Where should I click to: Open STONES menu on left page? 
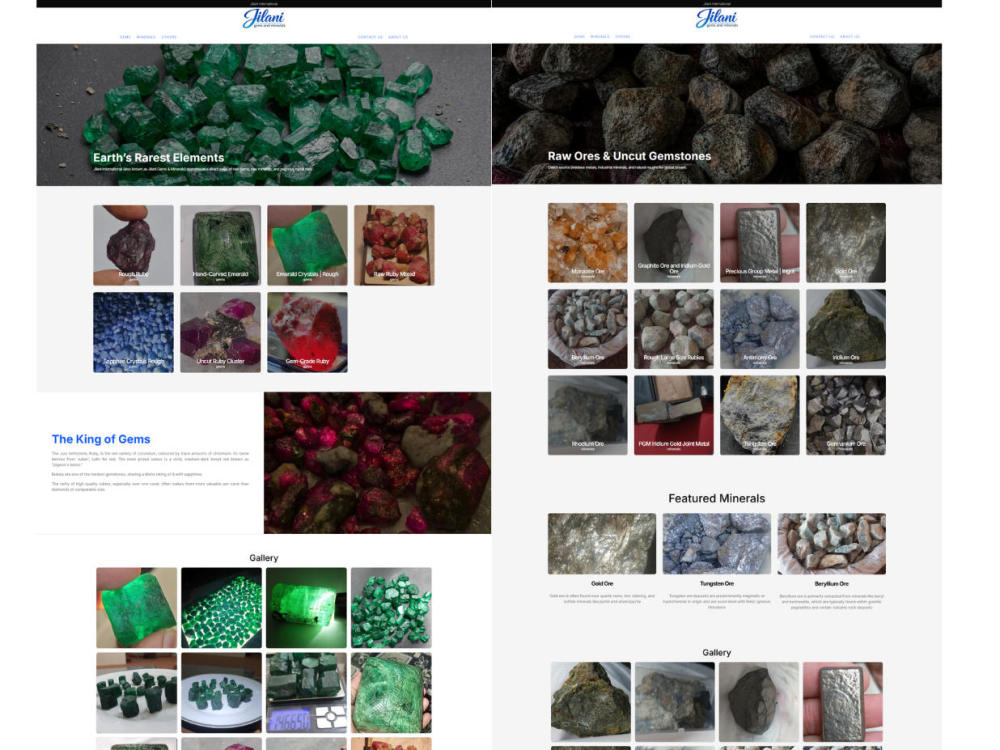tap(169, 37)
